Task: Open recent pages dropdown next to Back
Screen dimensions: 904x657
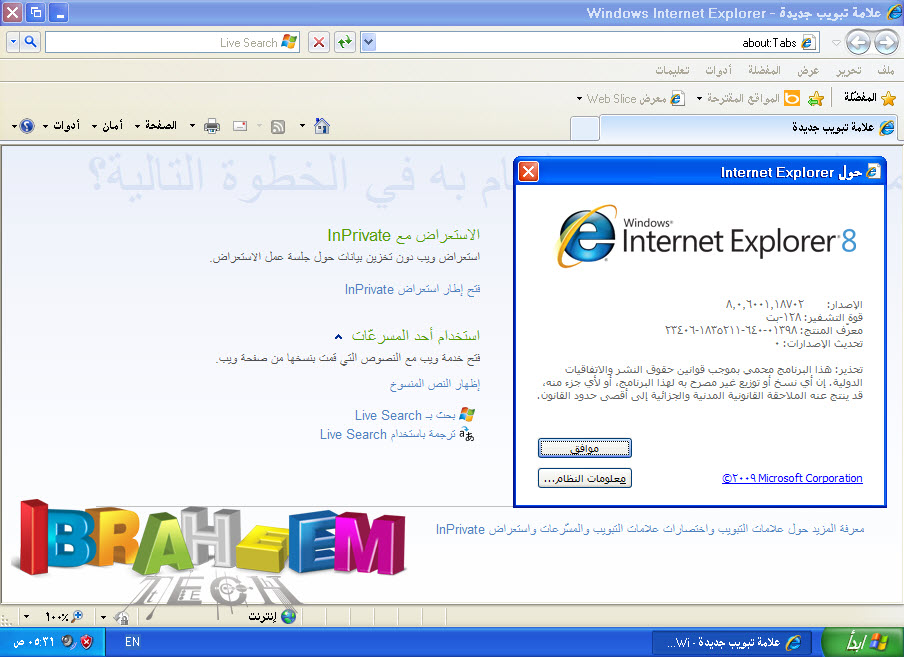Action: (836, 43)
